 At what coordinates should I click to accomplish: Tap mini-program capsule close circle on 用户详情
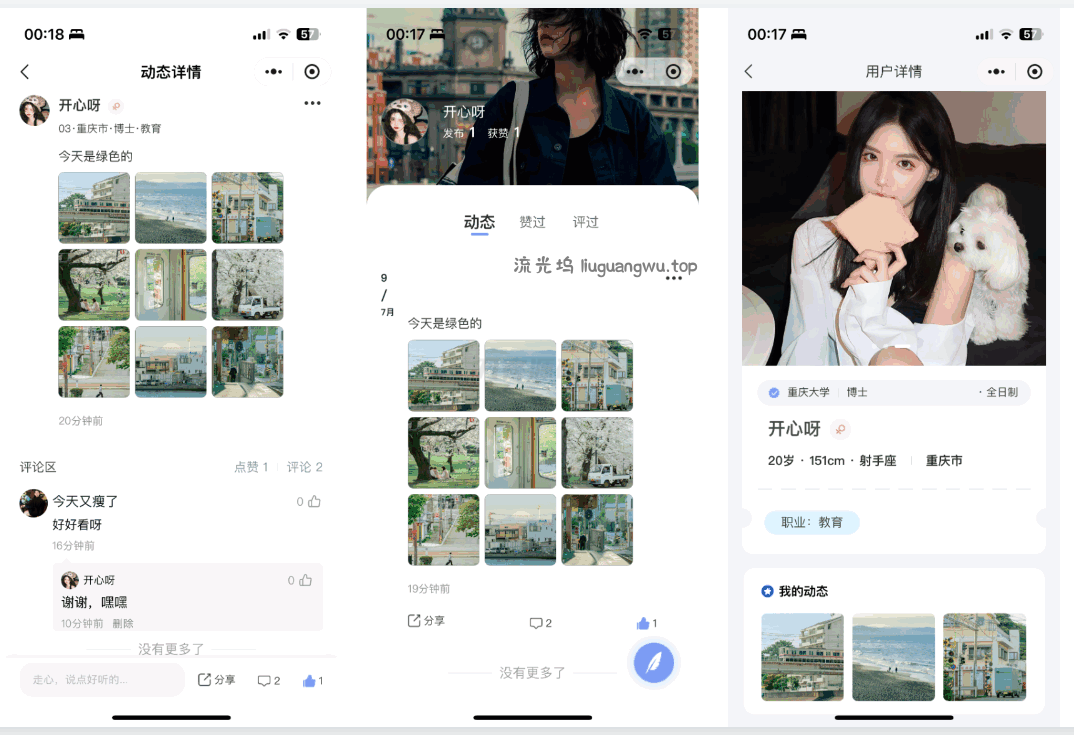pos(1035,72)
